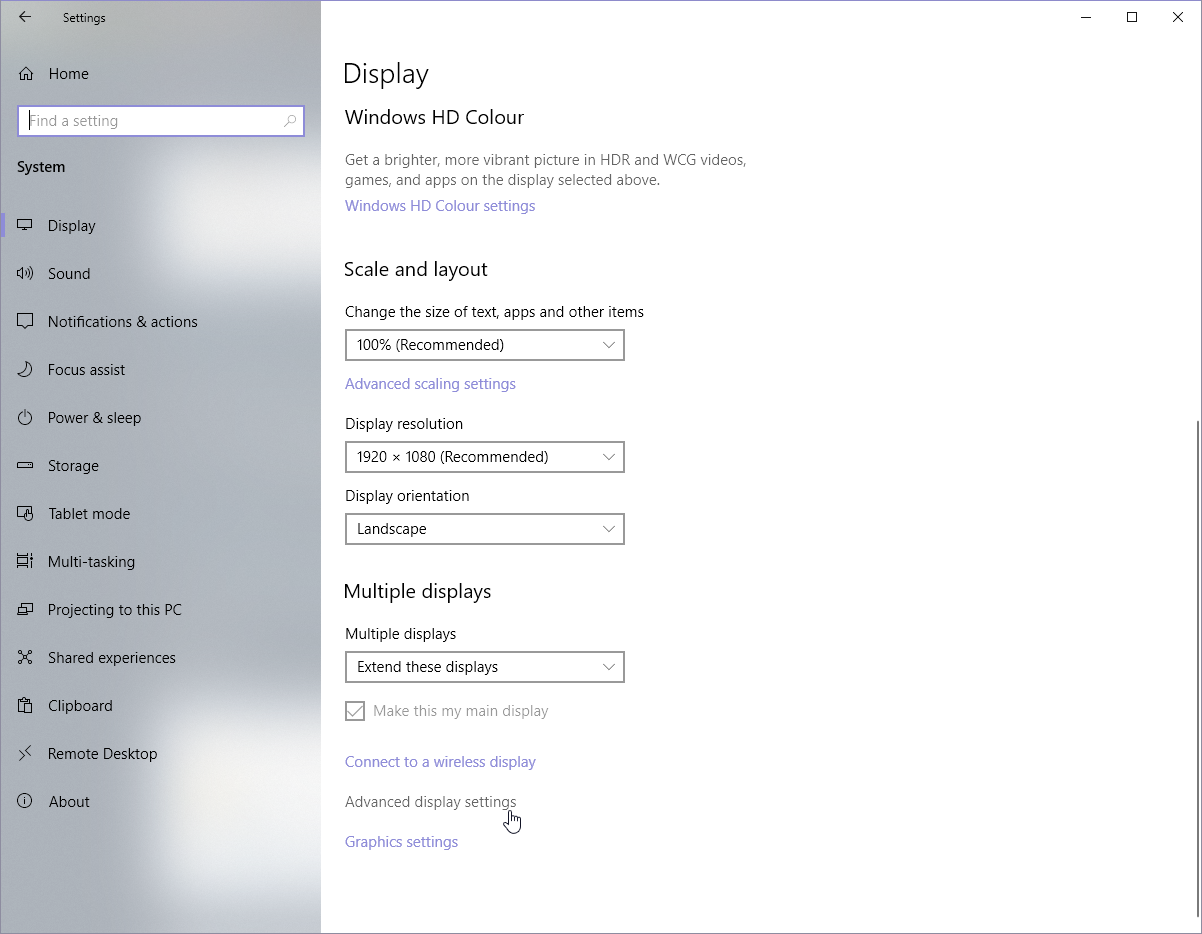Open the Display resolution dropdown
Image resolution: width=1202 pixels, height=934 pixels.
[485, 457]
